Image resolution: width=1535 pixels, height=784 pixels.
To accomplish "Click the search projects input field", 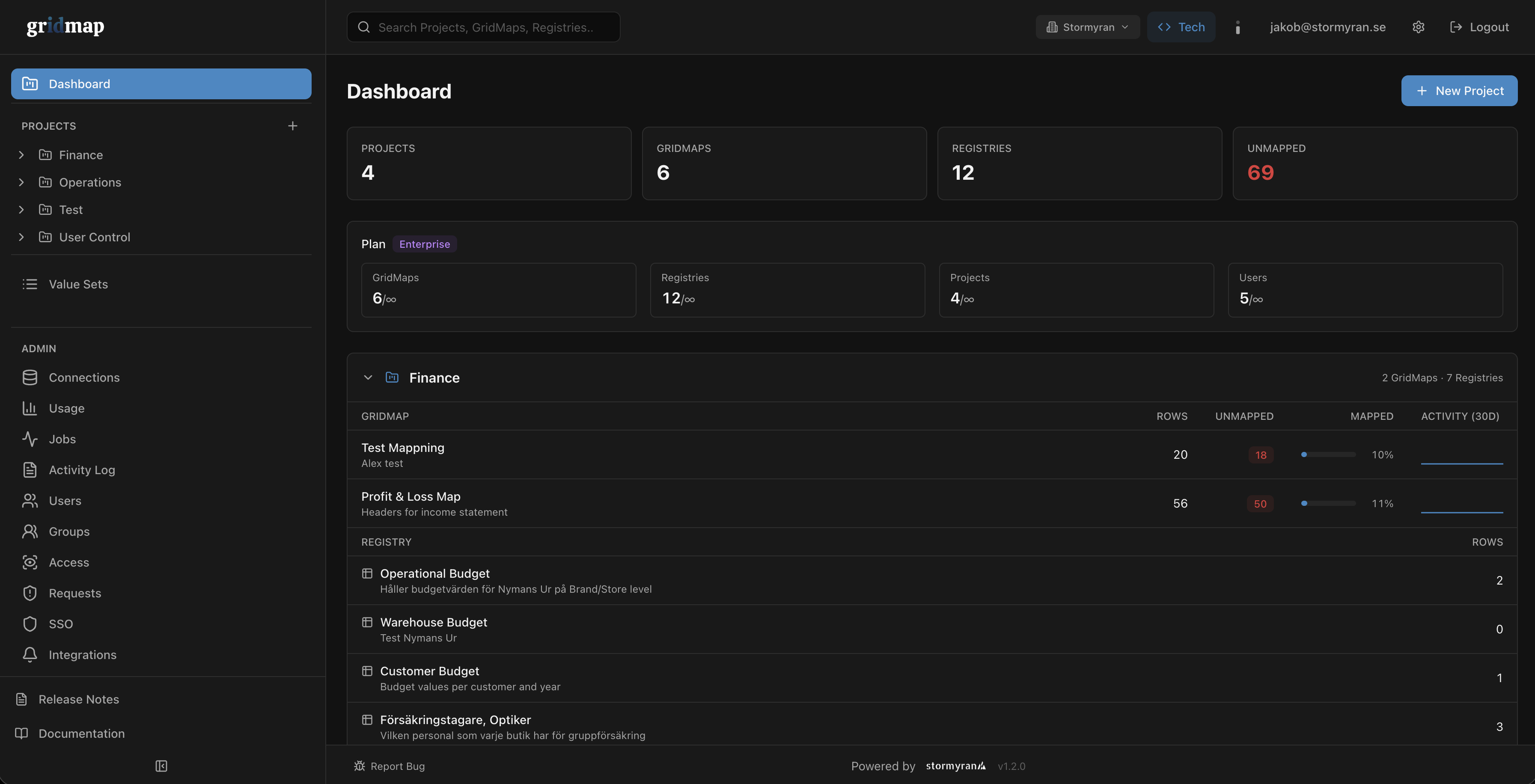I will click(483, 27).
